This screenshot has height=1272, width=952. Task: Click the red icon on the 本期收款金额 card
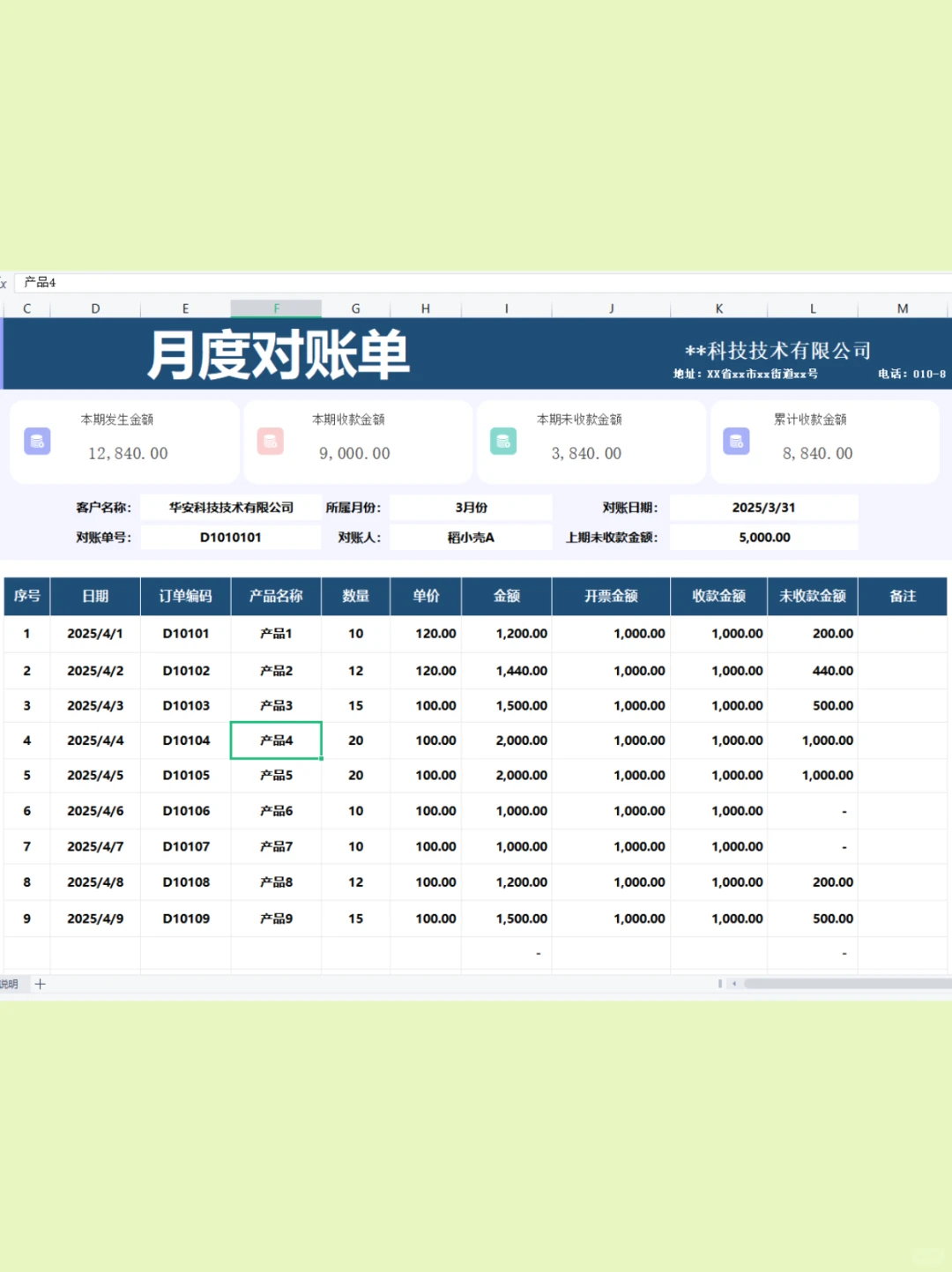point(270,442)
